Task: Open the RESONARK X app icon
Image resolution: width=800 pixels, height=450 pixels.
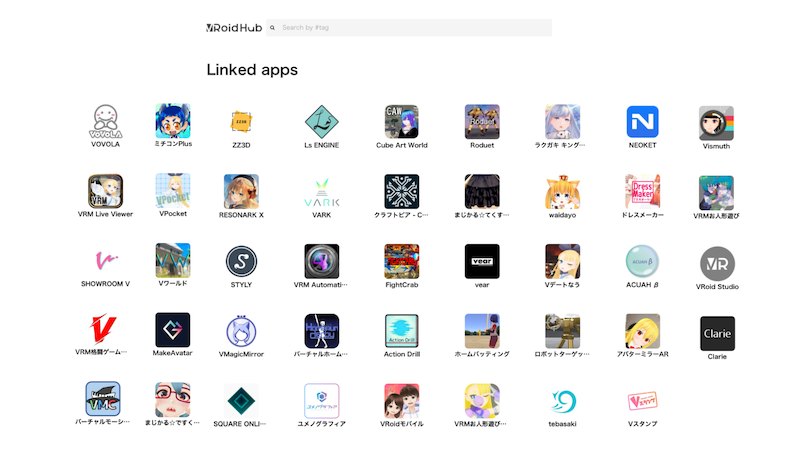Action: click(241, 191)
